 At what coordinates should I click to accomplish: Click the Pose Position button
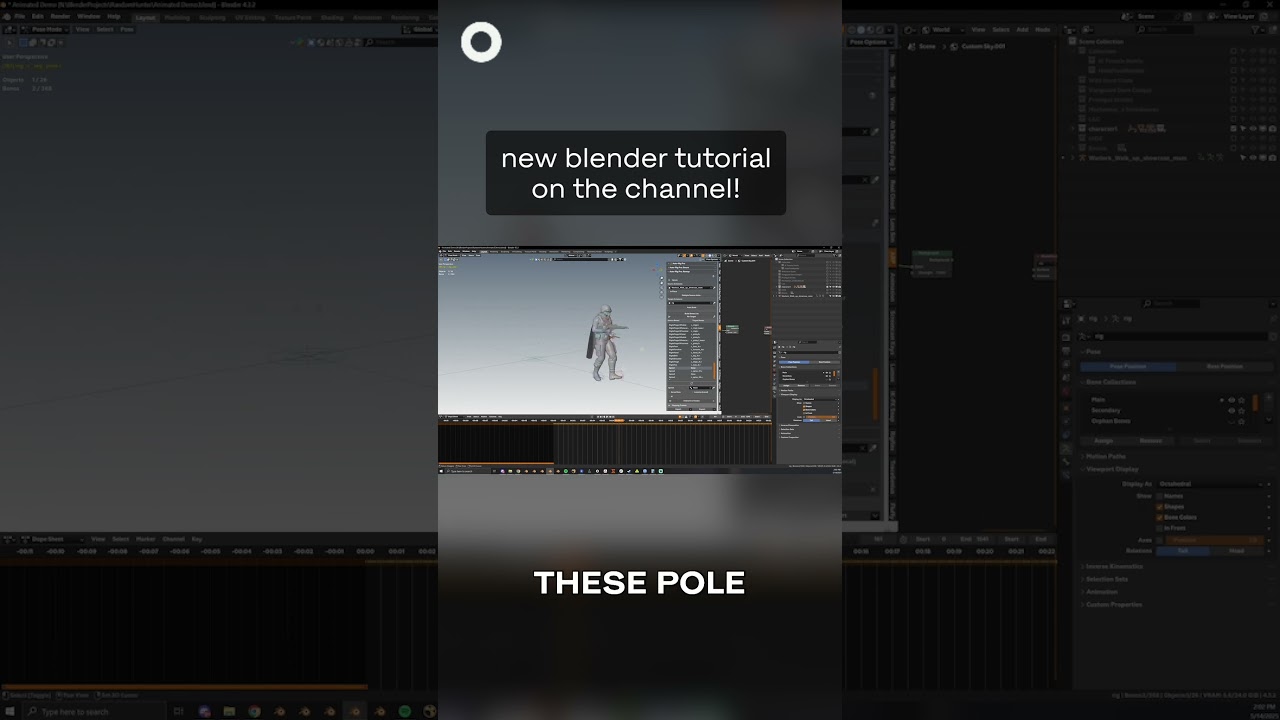[1128, 366]
